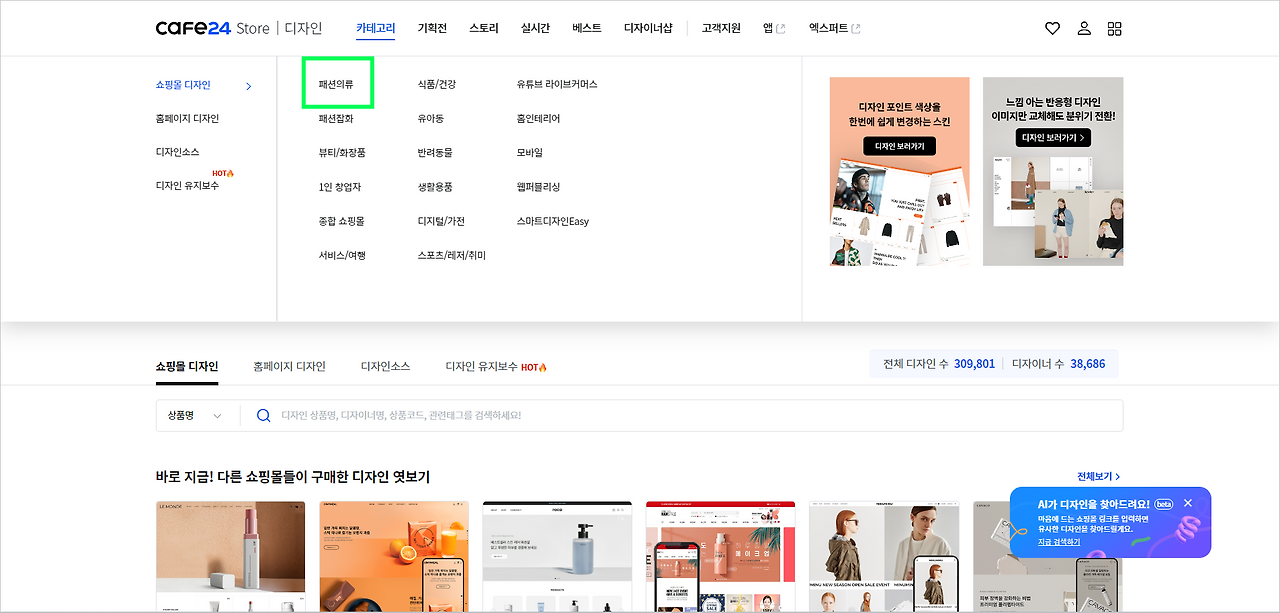Choose the 유튜브 라이브커머스 category
Screen dimensions: 1280x613
point(557,84)
